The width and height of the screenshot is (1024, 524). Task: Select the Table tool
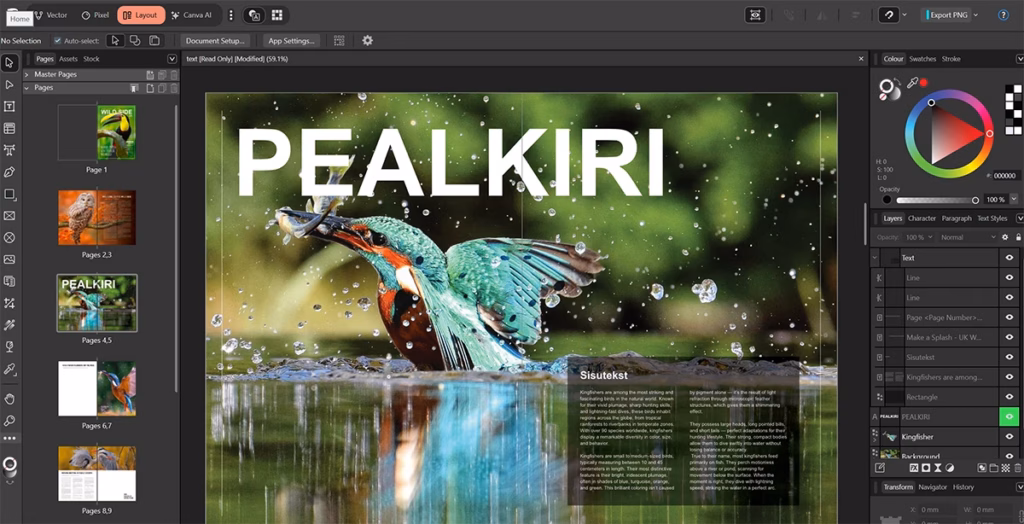pos(10,128)
